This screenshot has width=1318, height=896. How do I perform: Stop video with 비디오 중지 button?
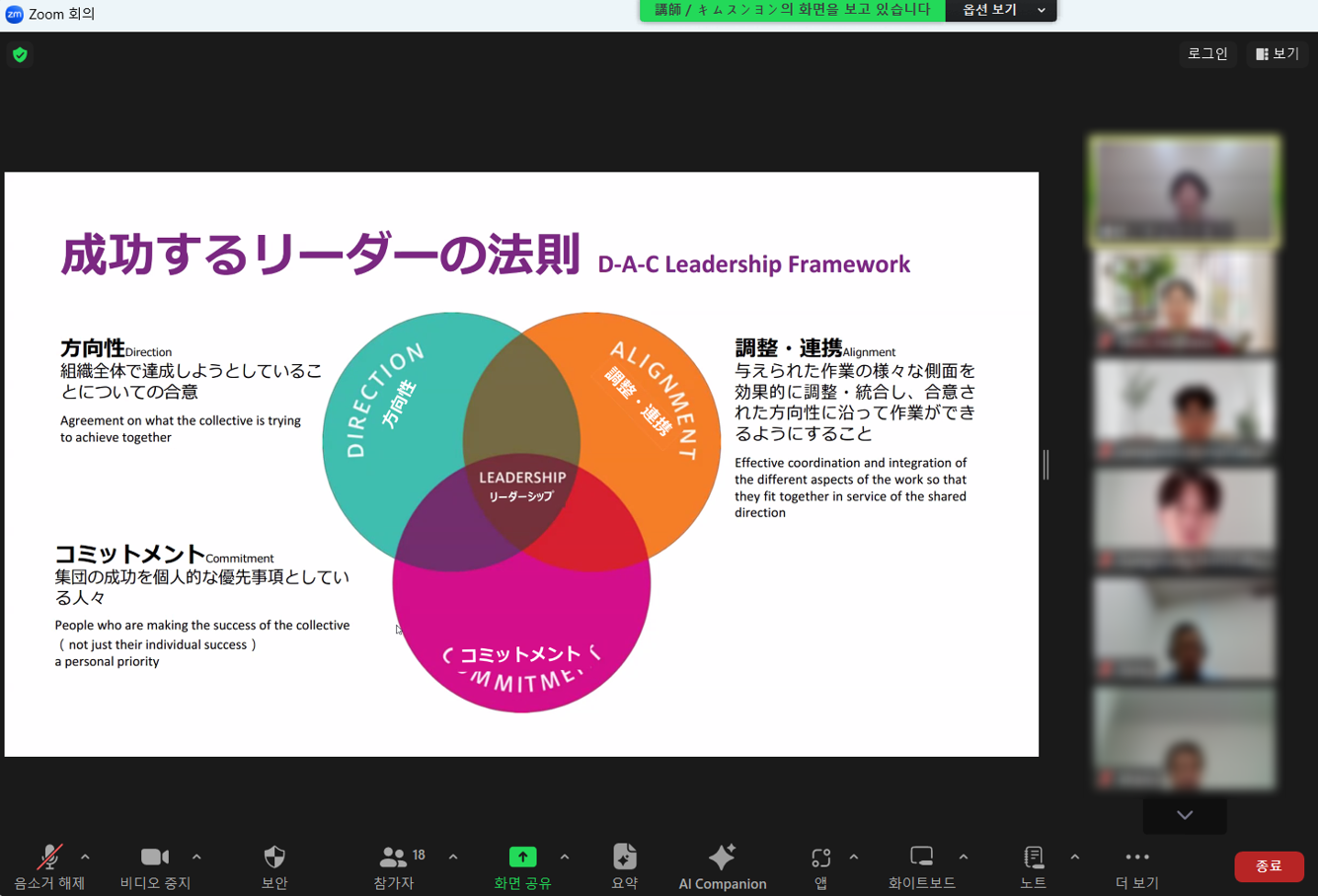pos(155,866)
